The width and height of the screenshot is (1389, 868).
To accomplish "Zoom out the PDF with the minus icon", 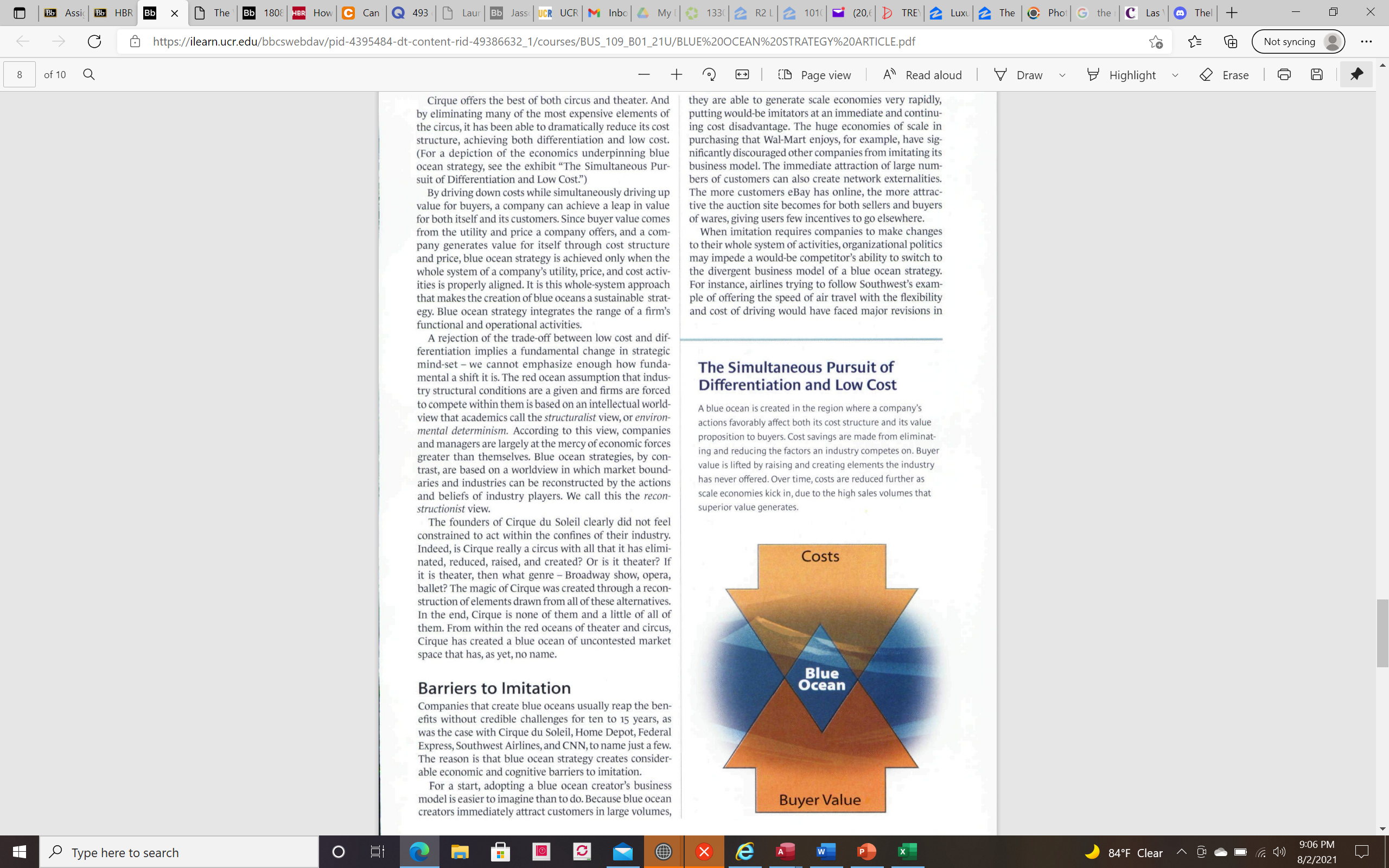I will (x=643, y=75).
